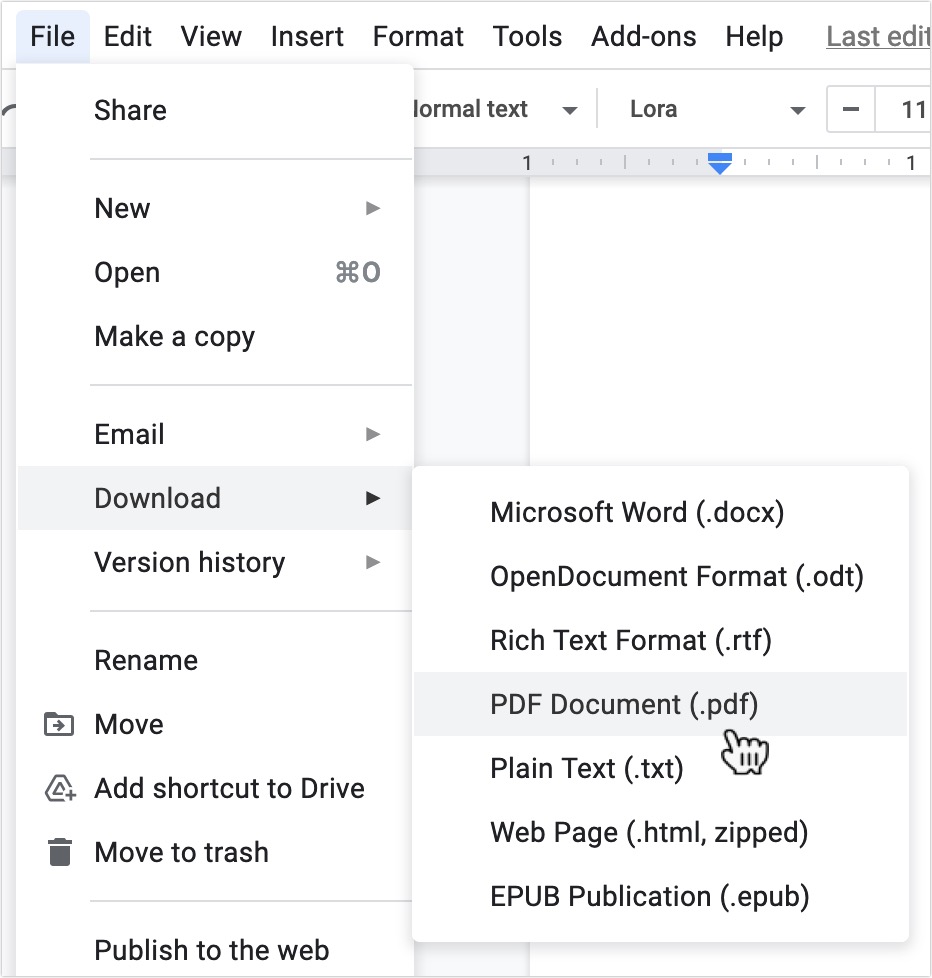Image resolution: width=932 pixels, height=978 pixels.
Task: Choose Share from the File menu
Action: 215,110
